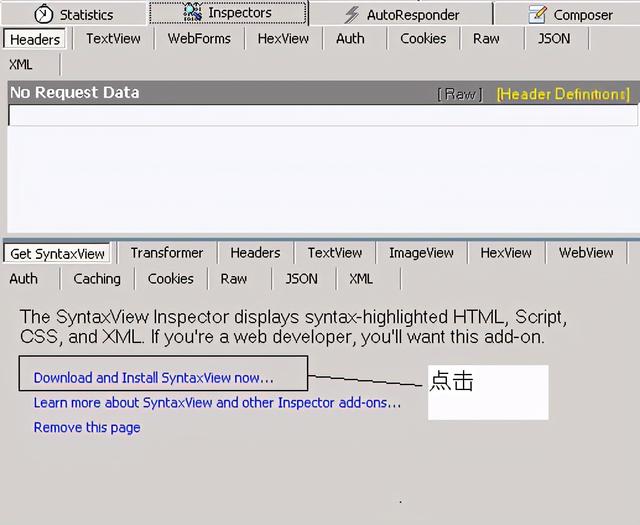This screenshot has height=525, width=640.
Task: Switch to request TextView tab
Action: [113, 39]
